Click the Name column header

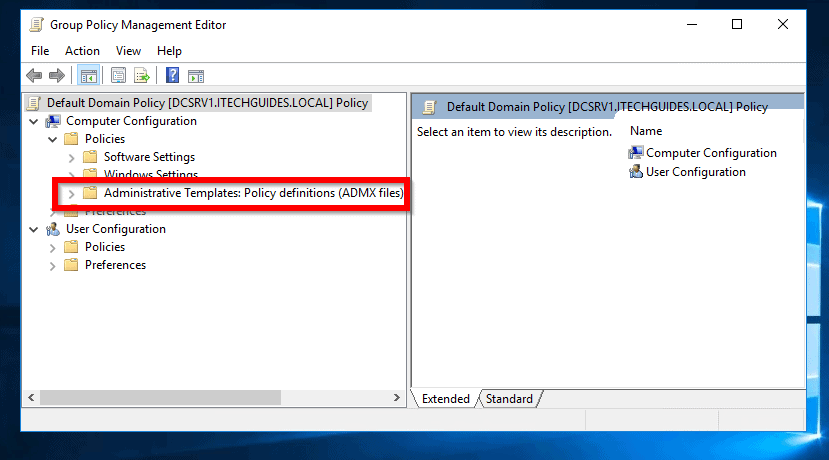(646, 131)
